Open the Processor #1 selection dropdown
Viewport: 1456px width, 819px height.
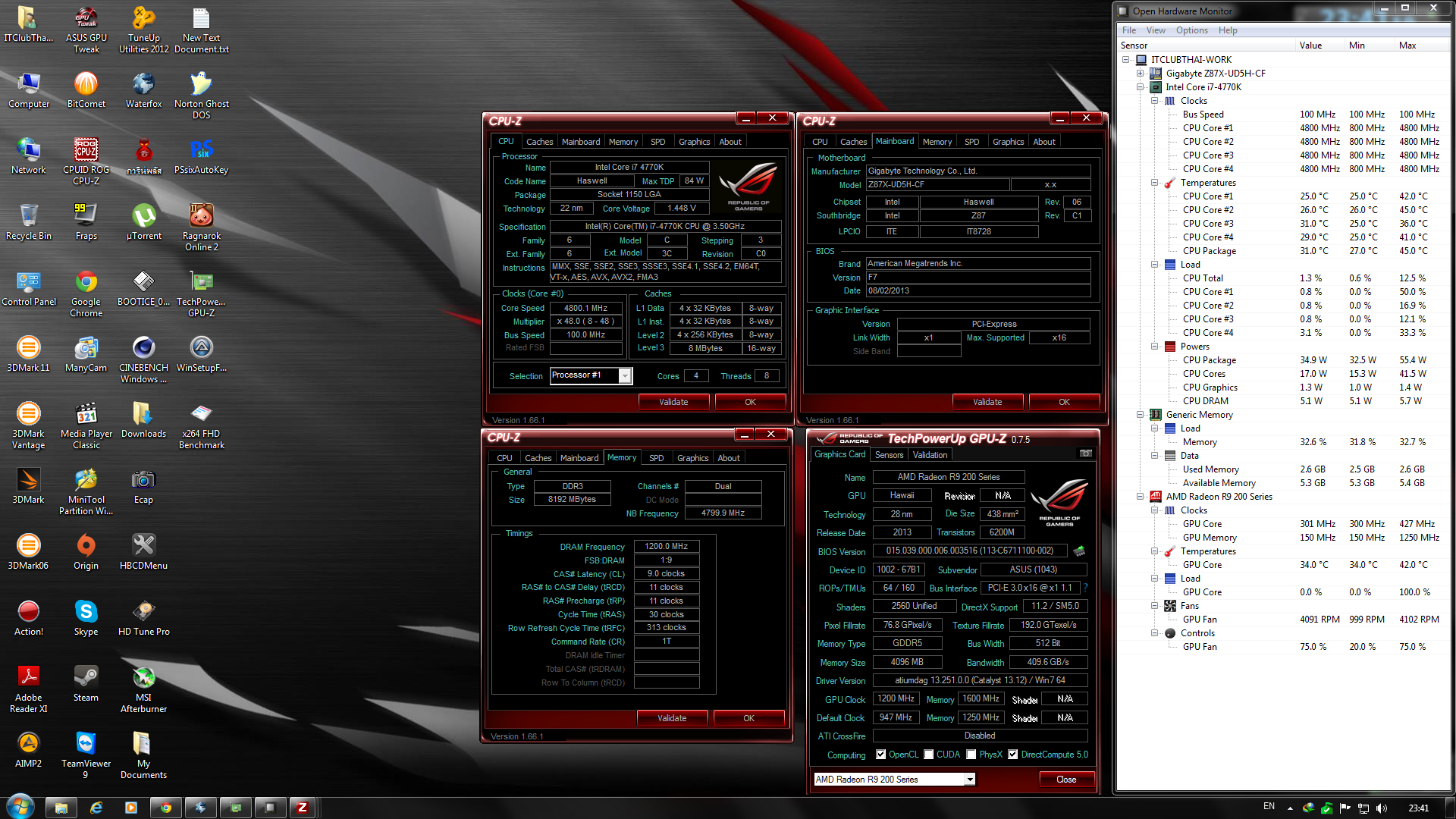point(624,376)
